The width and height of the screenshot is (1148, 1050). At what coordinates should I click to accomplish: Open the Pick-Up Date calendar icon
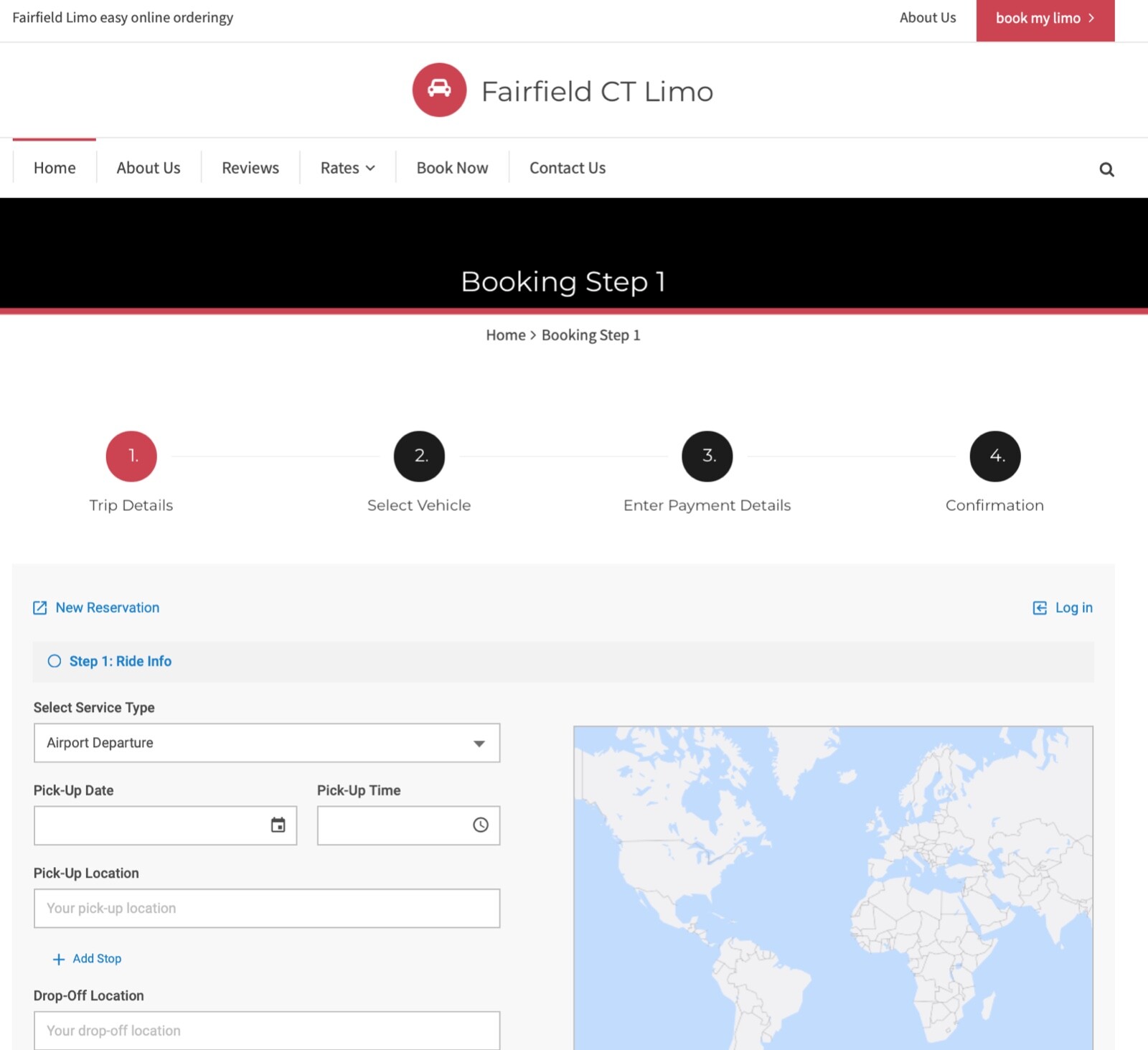(278, 825)
